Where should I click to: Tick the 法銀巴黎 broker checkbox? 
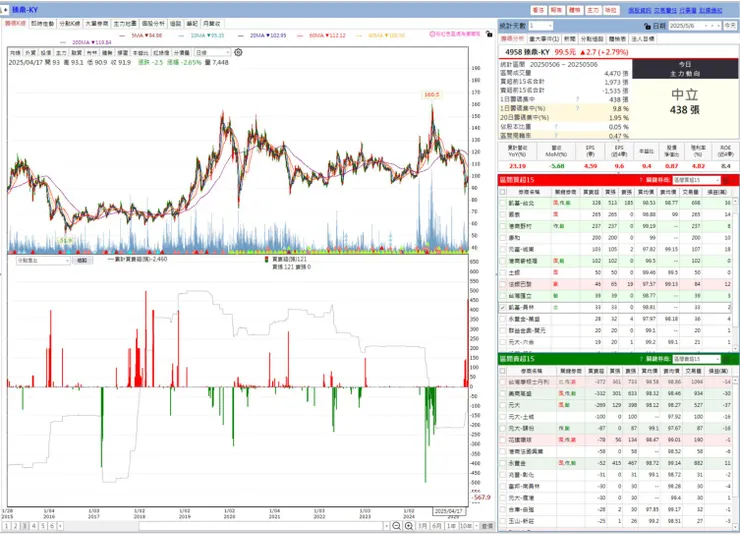pos(503,284)
